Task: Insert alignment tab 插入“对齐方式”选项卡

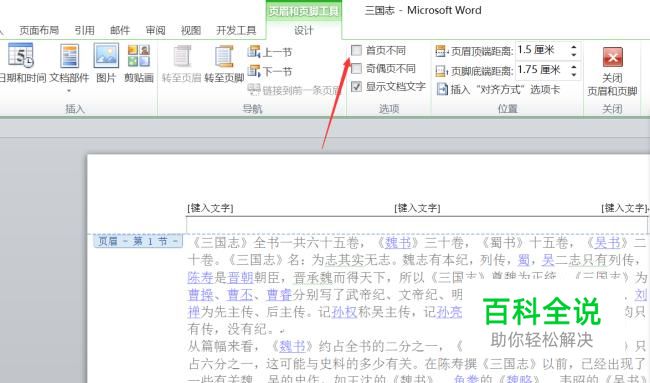Action: click(x=498, y=89)
